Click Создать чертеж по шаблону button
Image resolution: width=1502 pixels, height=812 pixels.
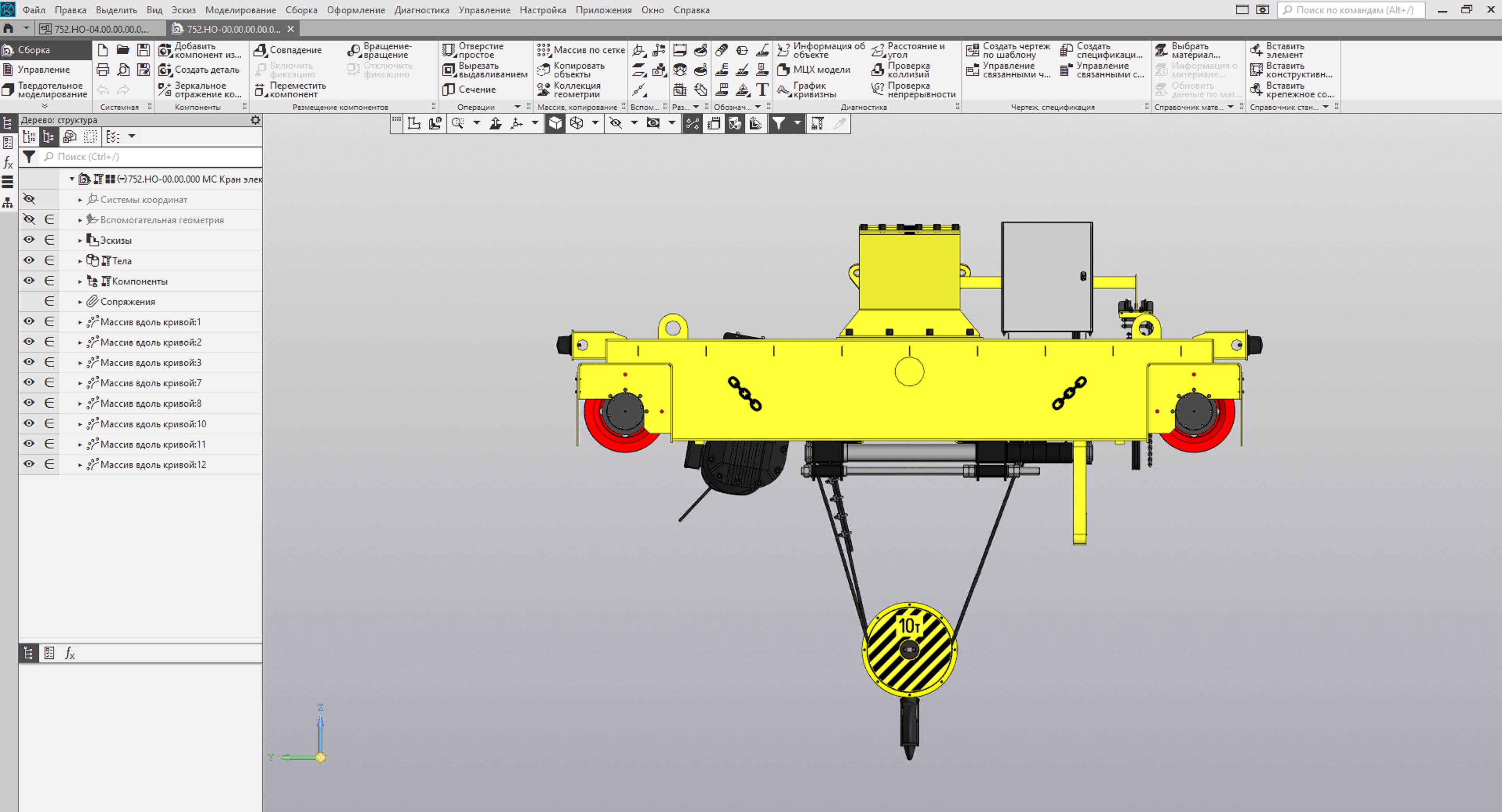click(972, 50)
